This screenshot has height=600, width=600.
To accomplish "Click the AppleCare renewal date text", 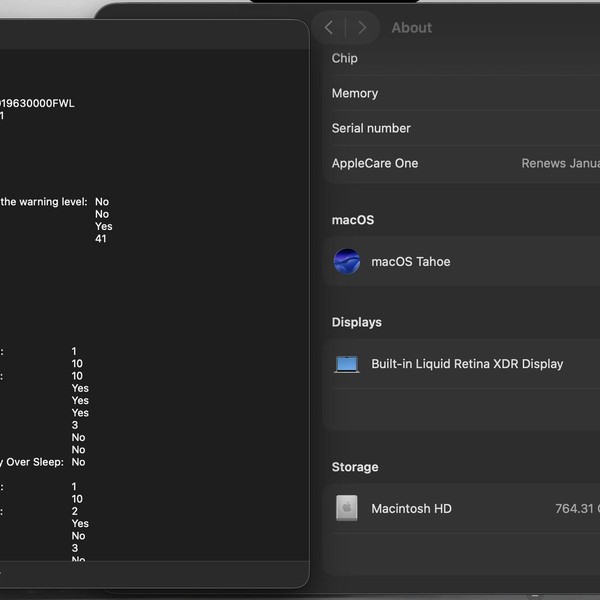I will coord(560,163).
